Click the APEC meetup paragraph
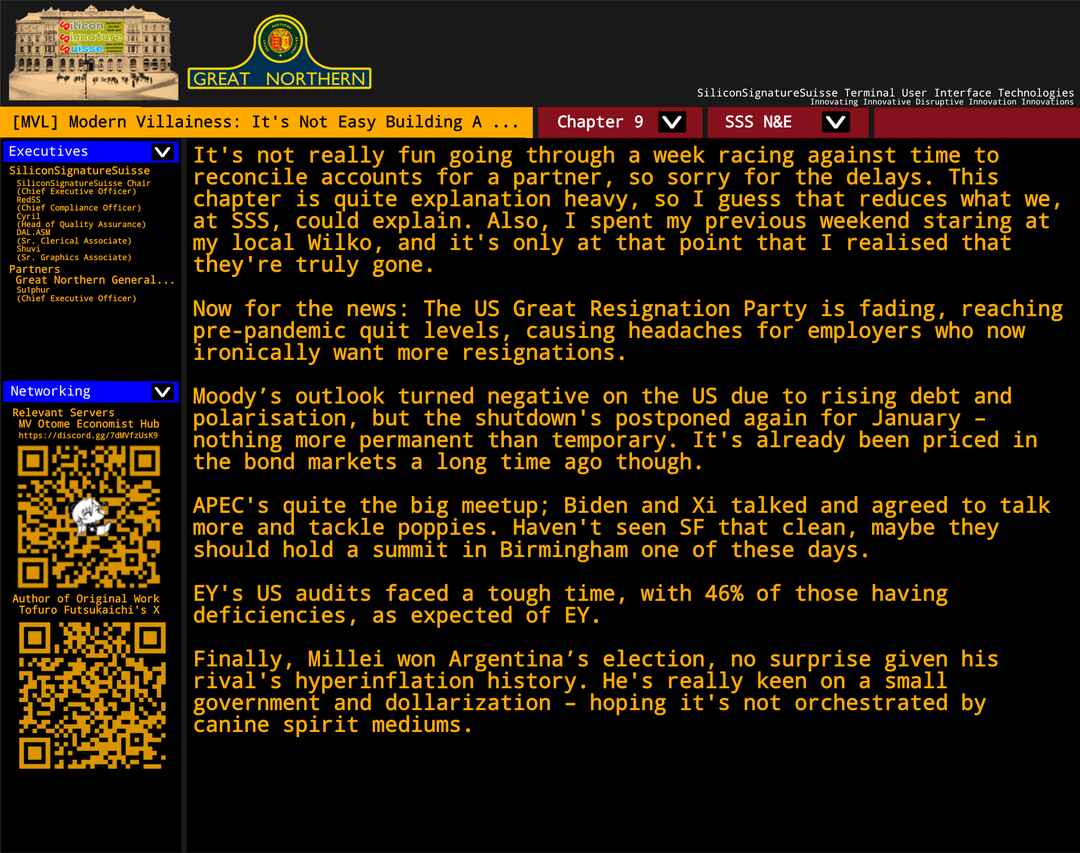The width and height of the screenshot is (1080, 853). click(621, 528)
